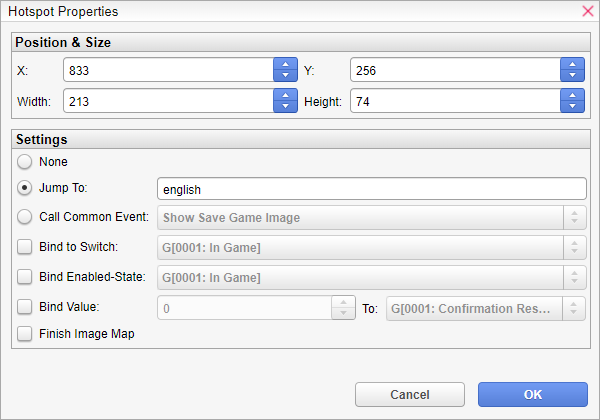Click the Y position spinner arrows

572,70
